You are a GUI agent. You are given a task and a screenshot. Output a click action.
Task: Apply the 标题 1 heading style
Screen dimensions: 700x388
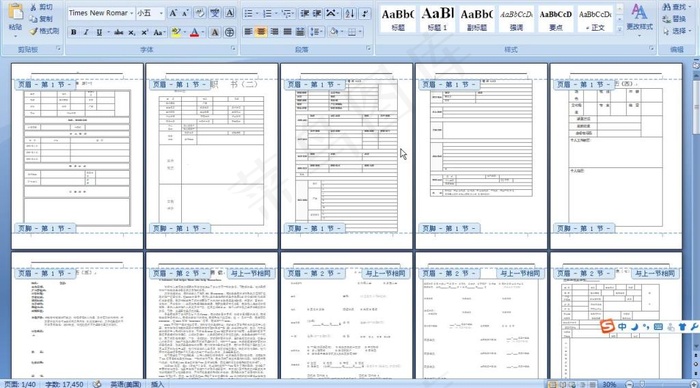[x=438, y=19]
